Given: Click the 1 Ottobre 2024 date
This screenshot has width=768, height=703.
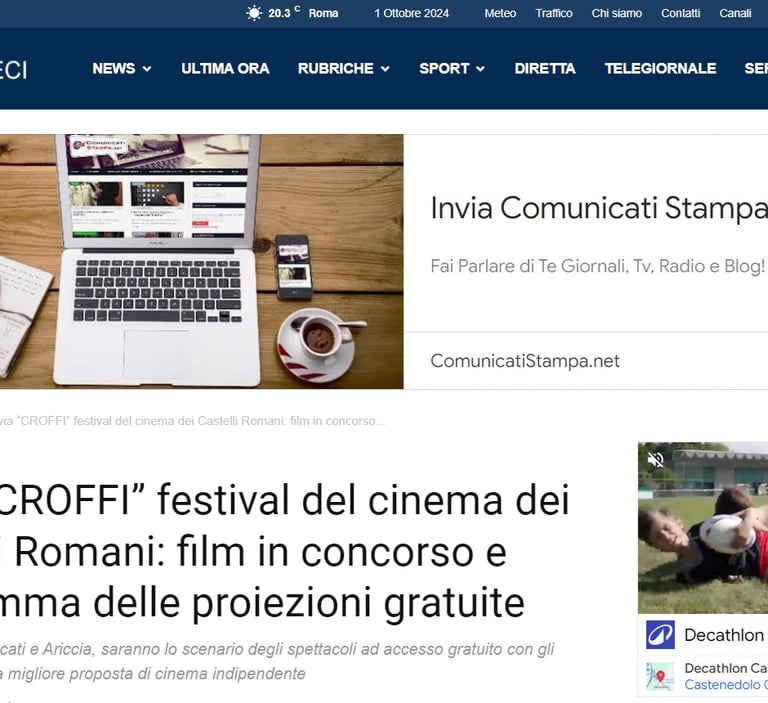Looking at the screenshot, I should point(411,13).
